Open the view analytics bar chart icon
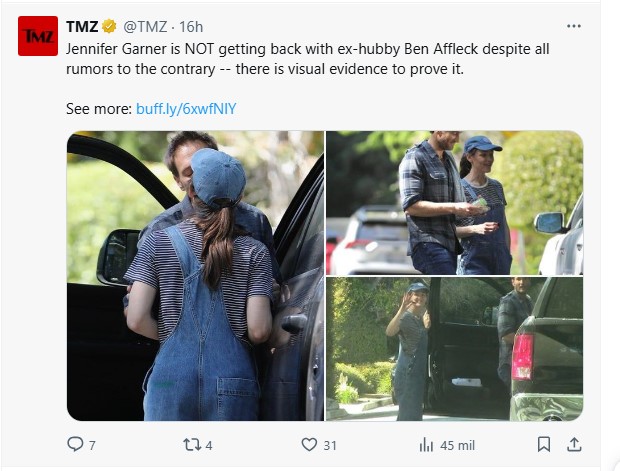 click(426, 445)
